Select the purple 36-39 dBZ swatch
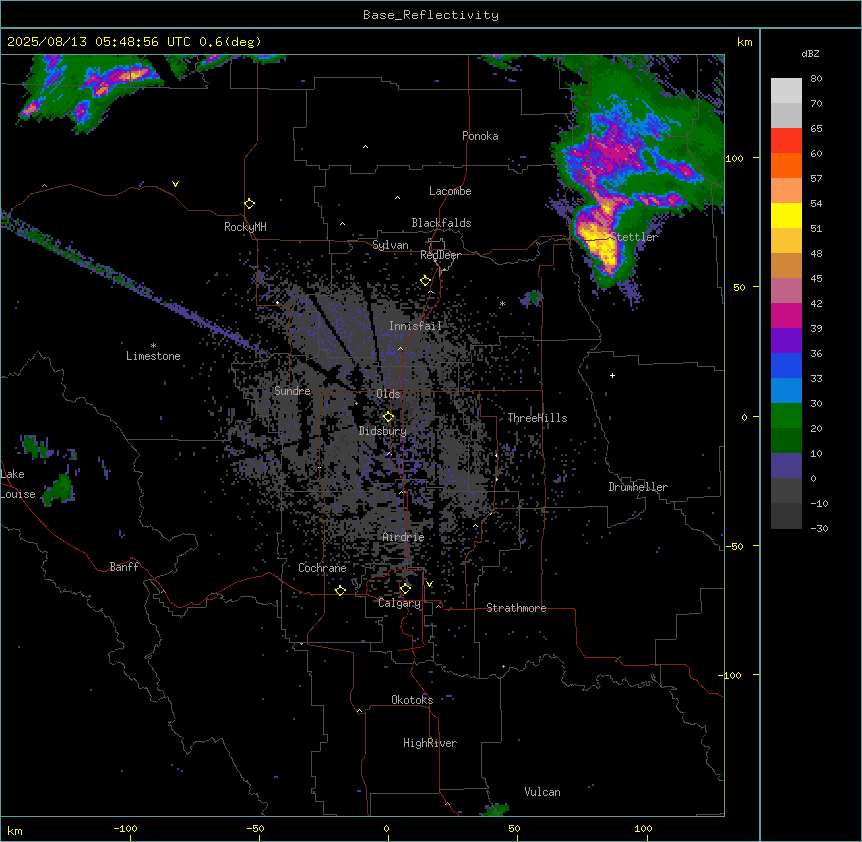 pos(786,341)
